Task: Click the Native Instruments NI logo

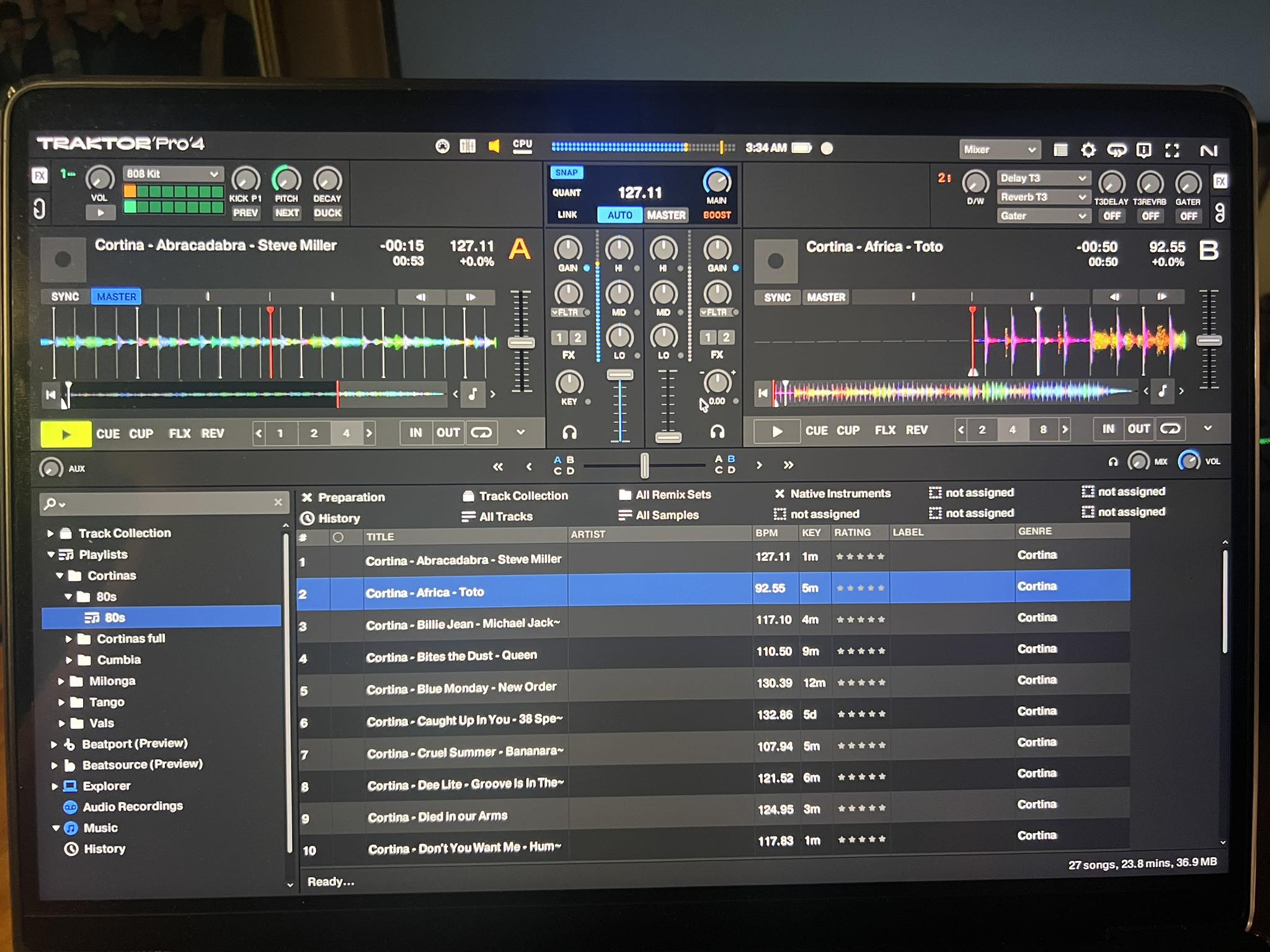Action: coord(1209,151)
